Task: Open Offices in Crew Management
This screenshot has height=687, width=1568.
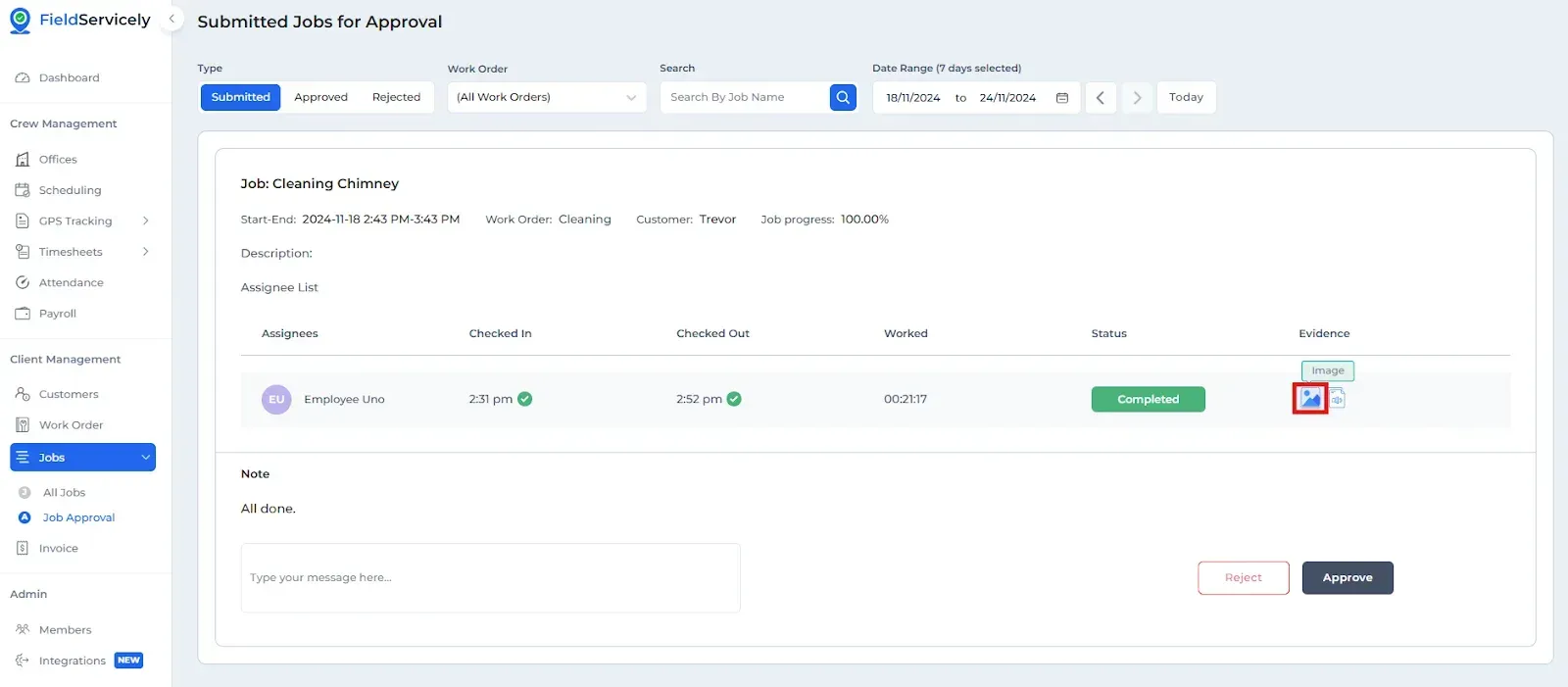Action: pos(58,159)
